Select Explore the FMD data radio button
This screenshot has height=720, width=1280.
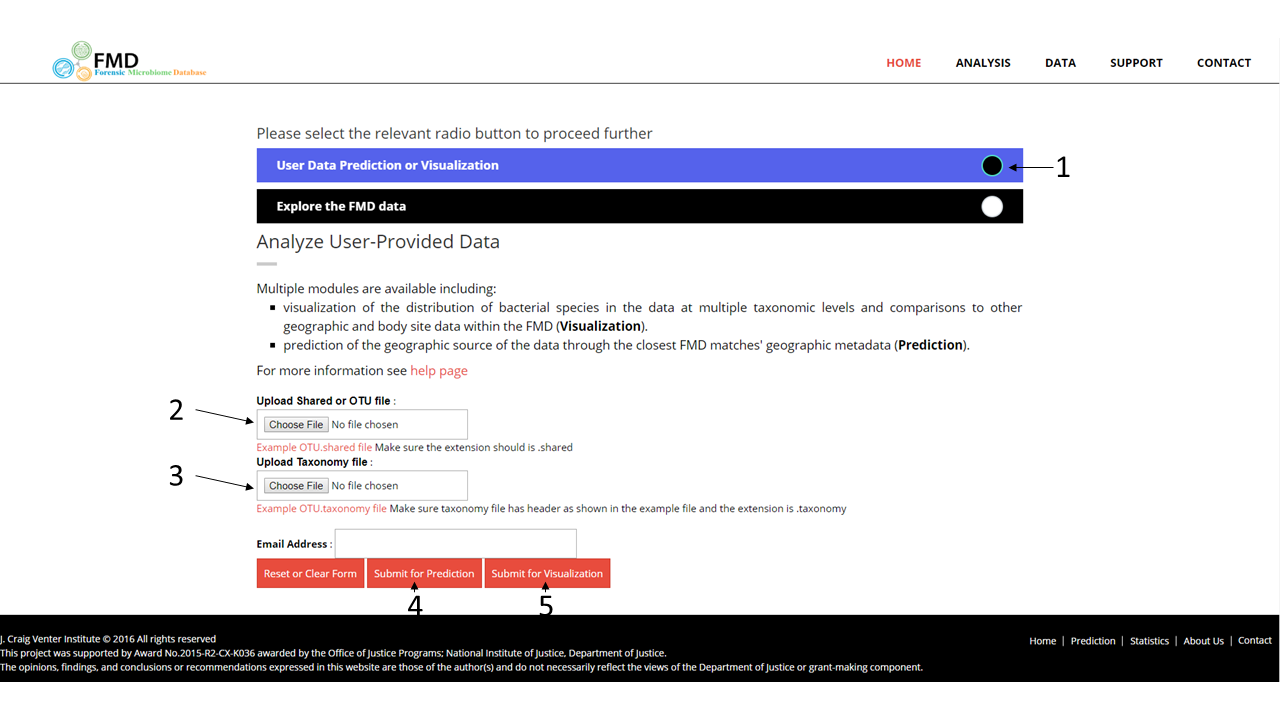[x=992, y=206]
